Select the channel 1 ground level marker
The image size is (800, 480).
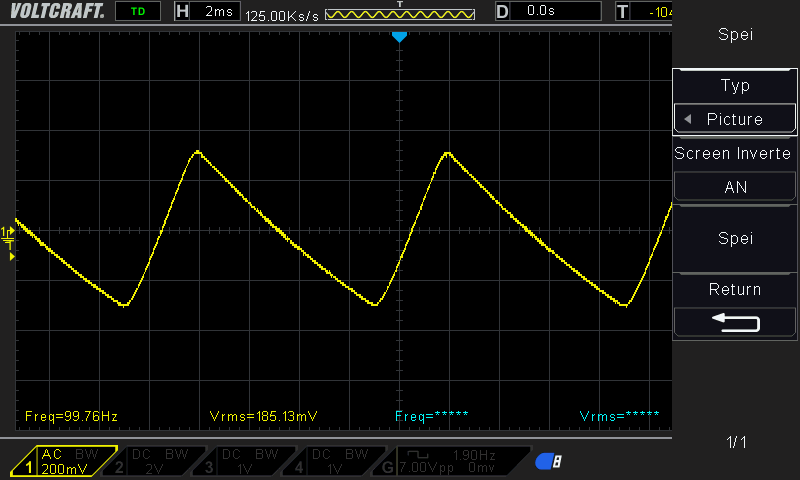(x=8, y=235)
